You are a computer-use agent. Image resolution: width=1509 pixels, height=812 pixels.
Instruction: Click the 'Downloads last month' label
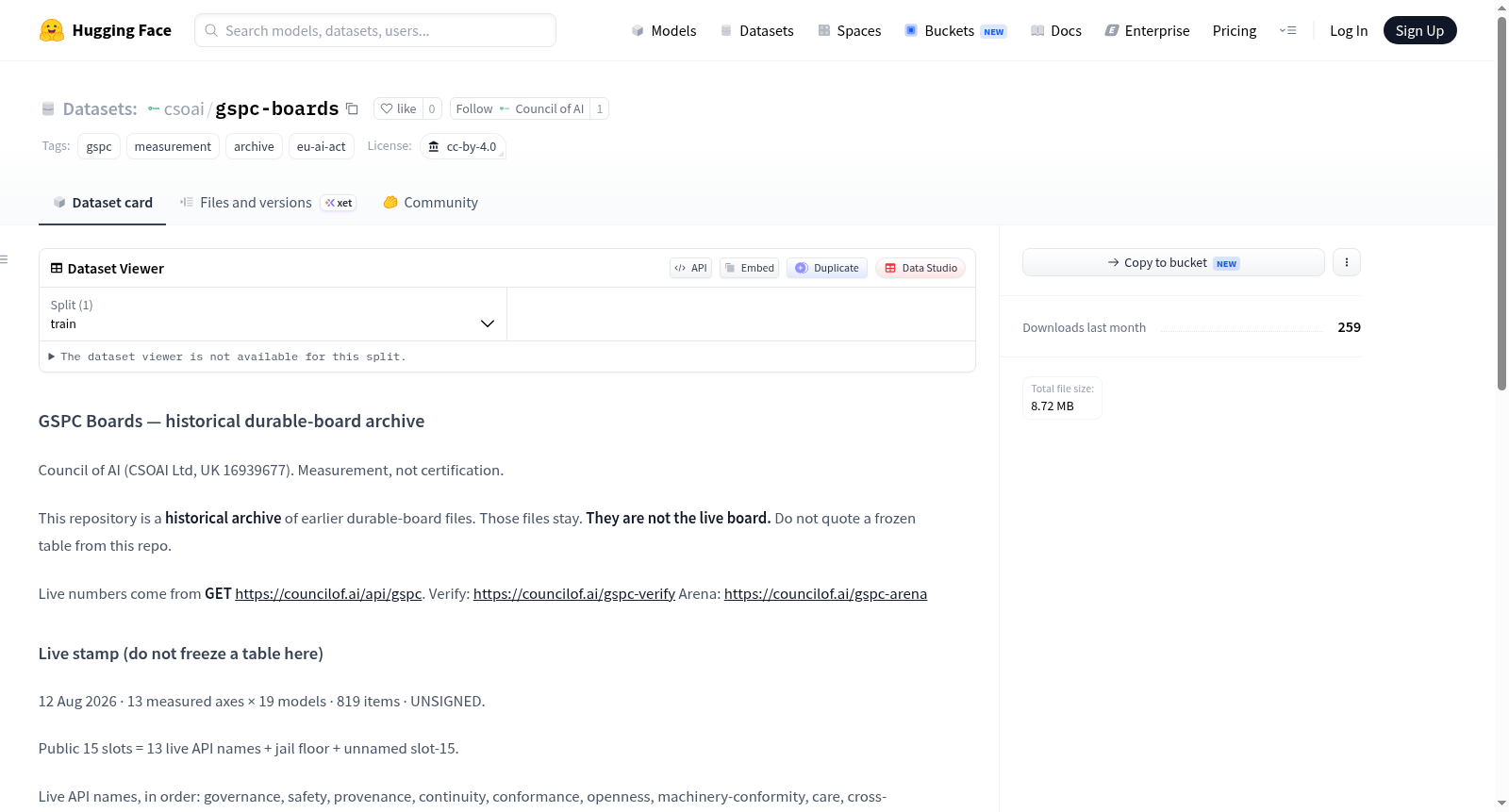coord(1085,327)
